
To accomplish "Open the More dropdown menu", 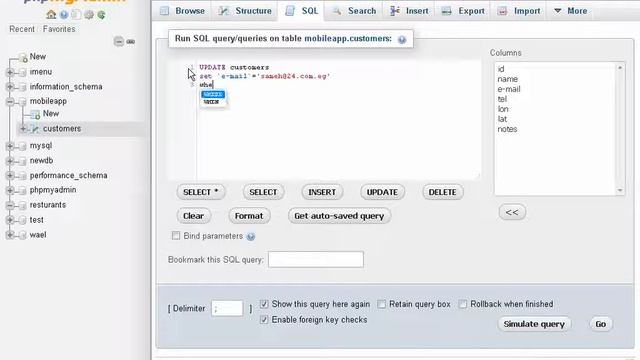I will pos(570,11).
